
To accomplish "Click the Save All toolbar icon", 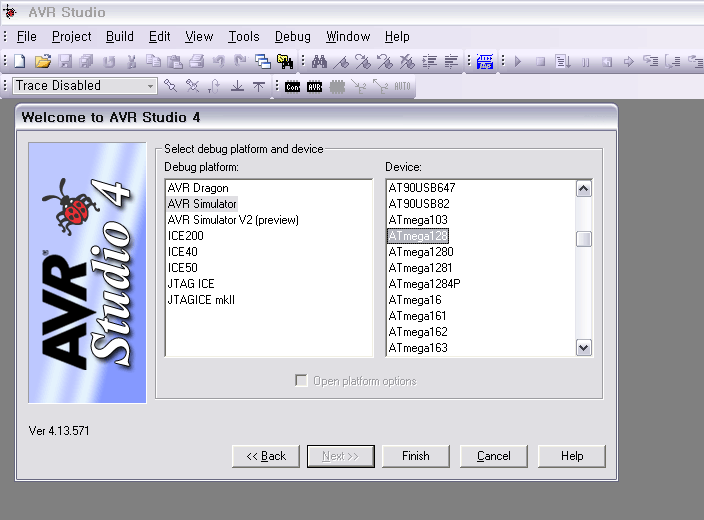I will tap(86, 61).
